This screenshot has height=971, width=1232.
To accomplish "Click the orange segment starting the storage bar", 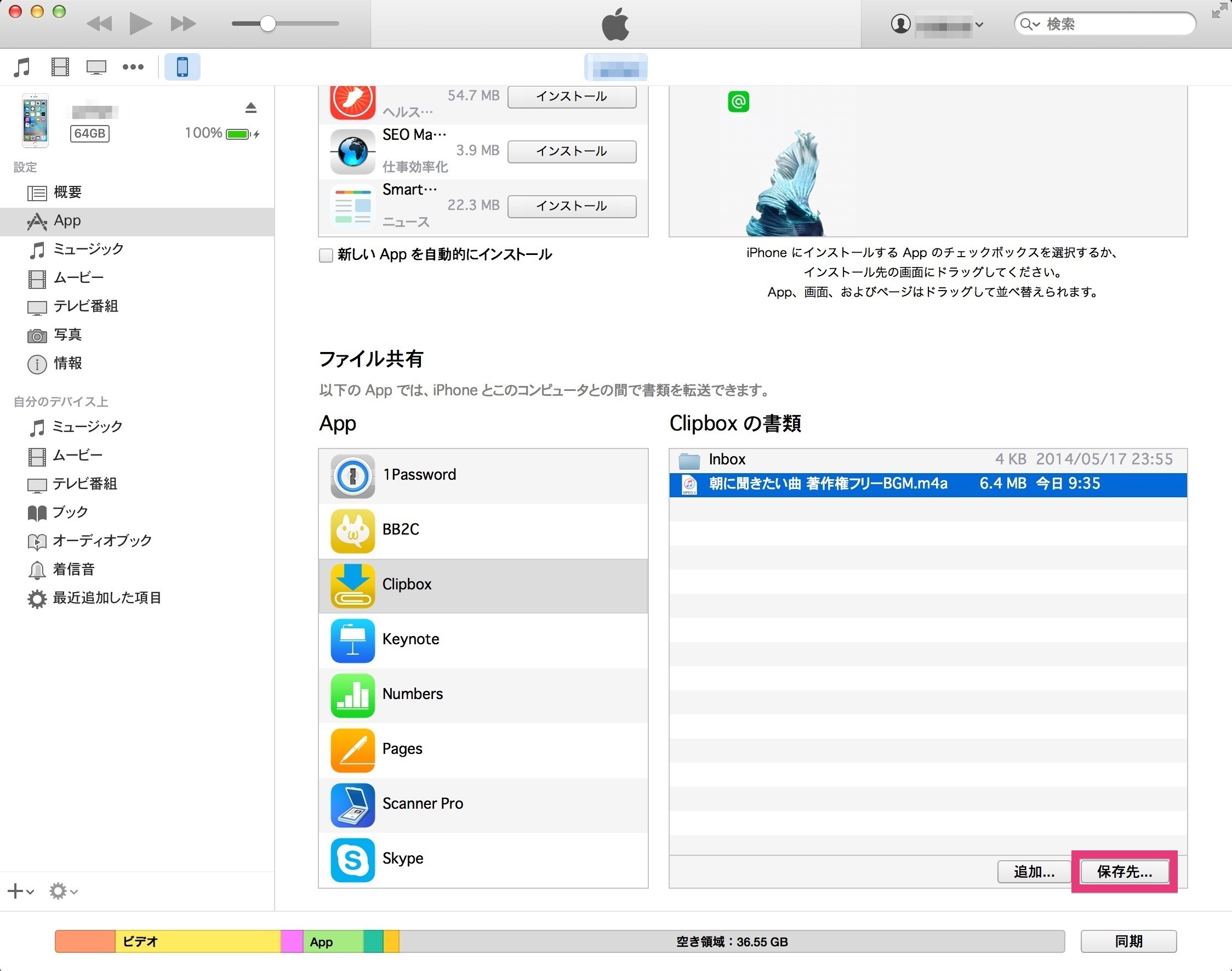I will 85,941.
